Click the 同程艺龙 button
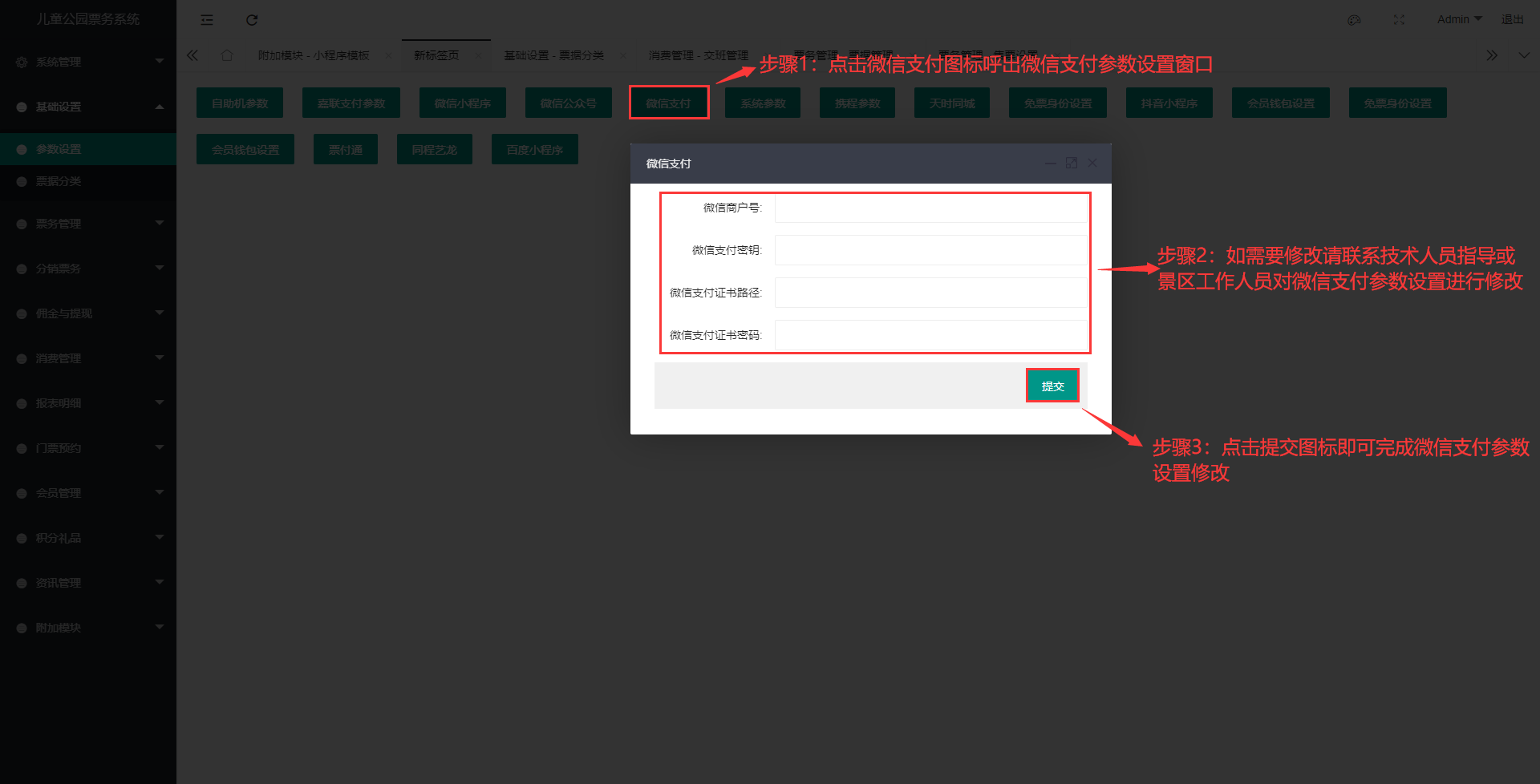 435,149
